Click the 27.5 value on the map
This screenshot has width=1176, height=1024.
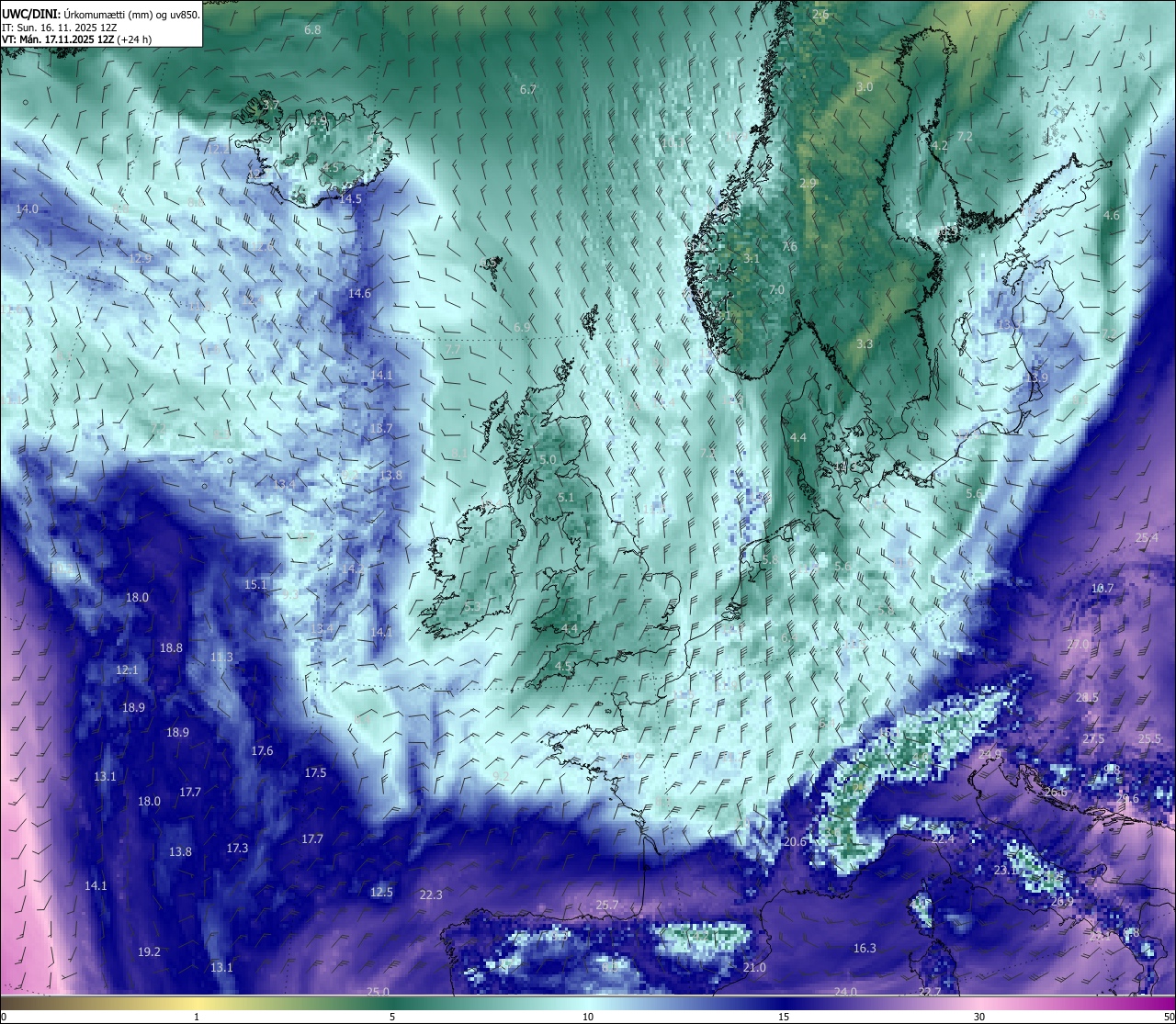click(1093, 739)
